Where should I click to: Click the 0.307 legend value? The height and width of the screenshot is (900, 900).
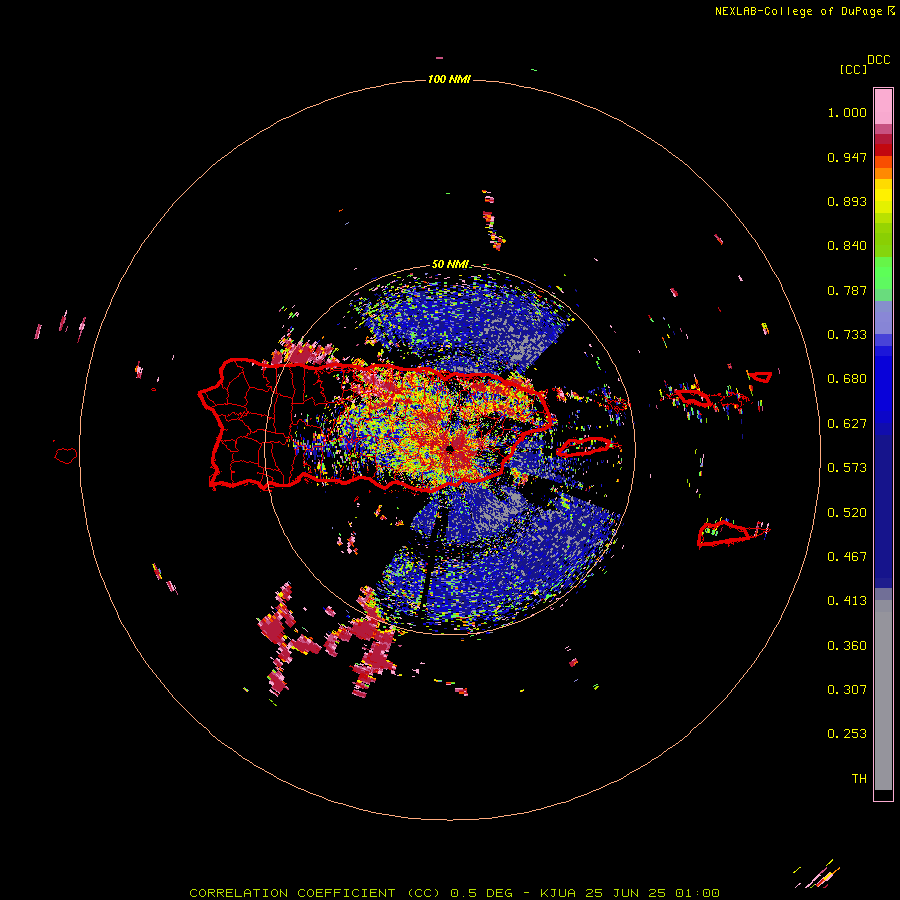(x=847, y=689)
